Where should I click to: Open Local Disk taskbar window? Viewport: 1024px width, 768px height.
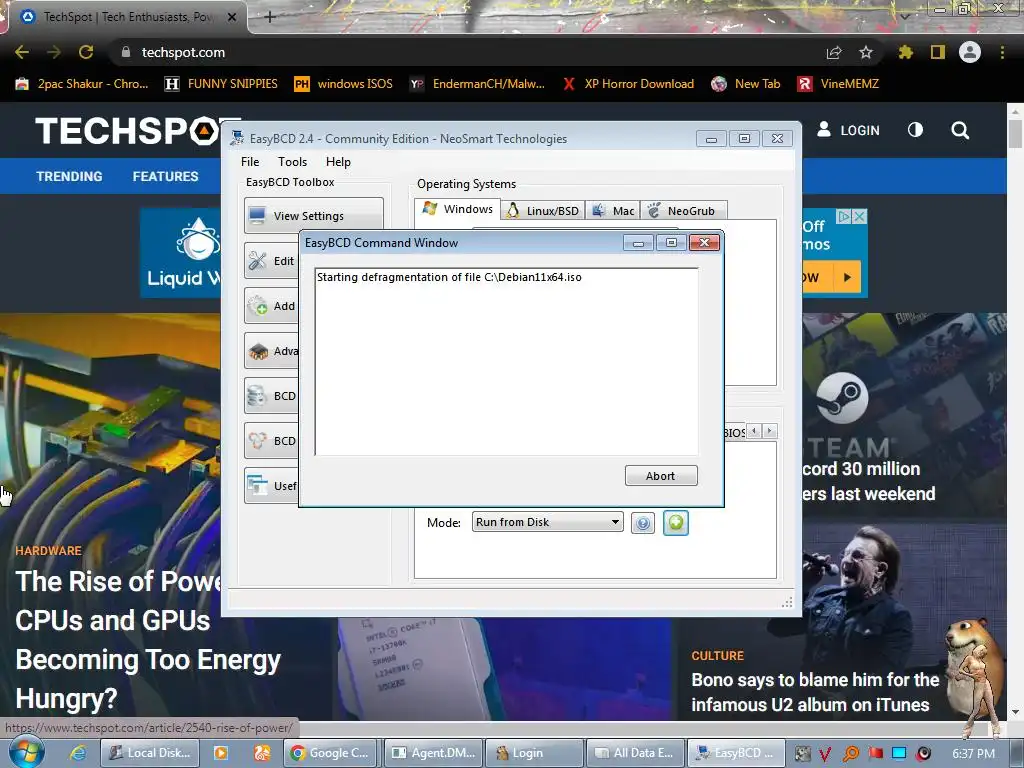(150, 753)
